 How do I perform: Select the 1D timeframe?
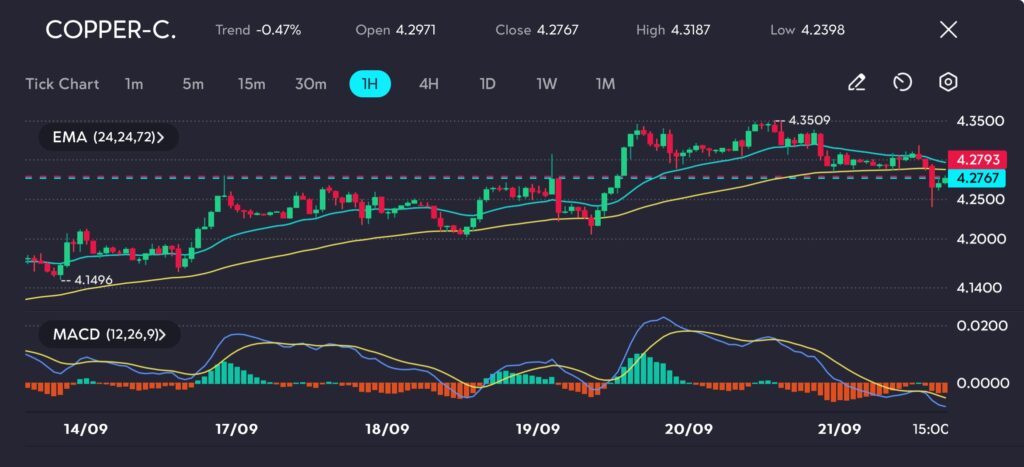pyautogui.click(x=487, y=84)
